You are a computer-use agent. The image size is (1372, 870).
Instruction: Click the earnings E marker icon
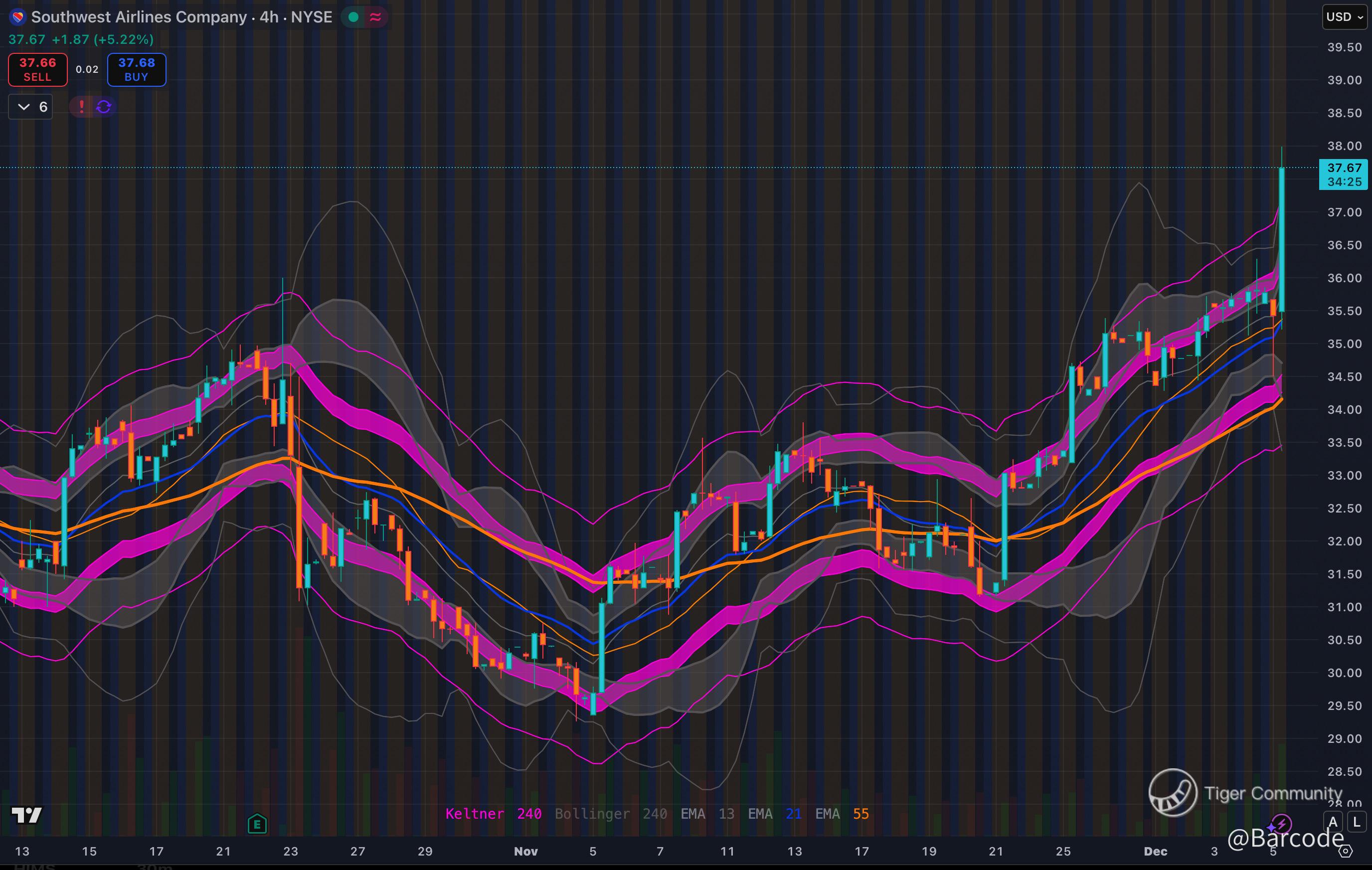pos(257,823)
